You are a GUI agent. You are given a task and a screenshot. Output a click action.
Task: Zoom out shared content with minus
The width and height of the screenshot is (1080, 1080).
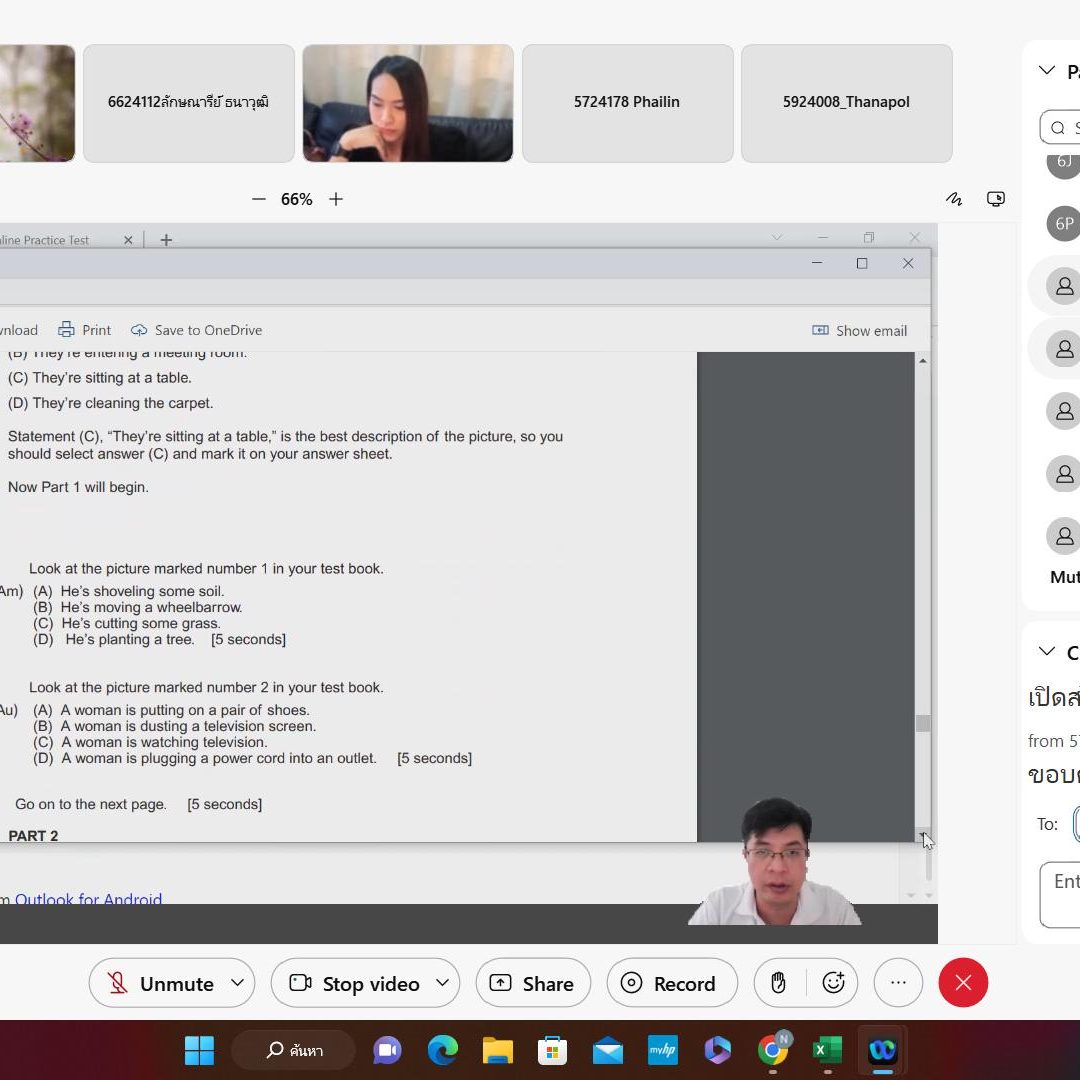coord(259,199)
